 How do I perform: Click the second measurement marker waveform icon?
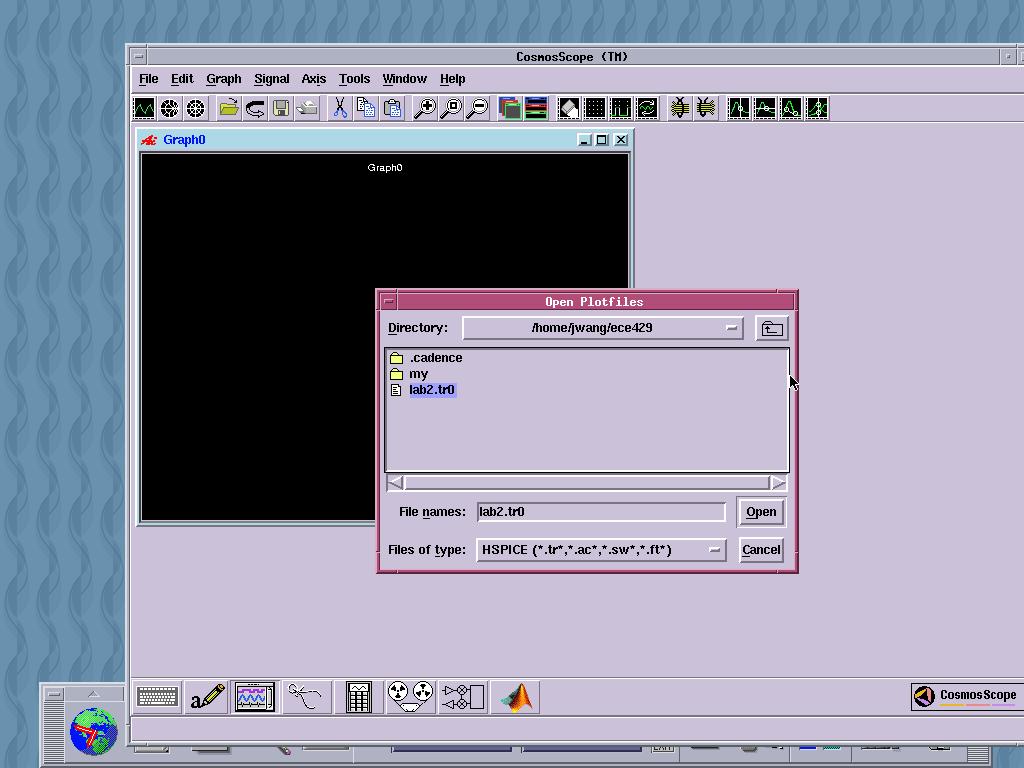[x=765, y=108]
